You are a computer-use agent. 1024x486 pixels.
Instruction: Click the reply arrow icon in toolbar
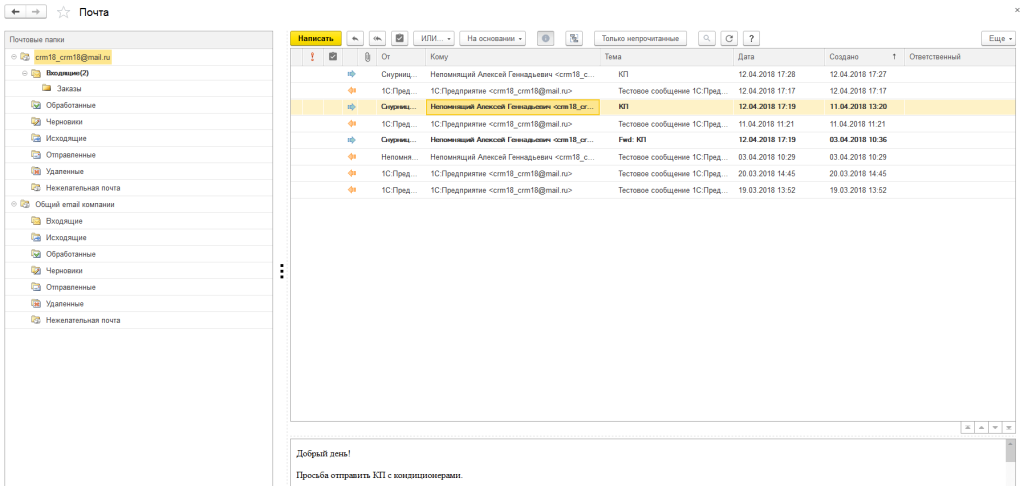tap(355, 38)
